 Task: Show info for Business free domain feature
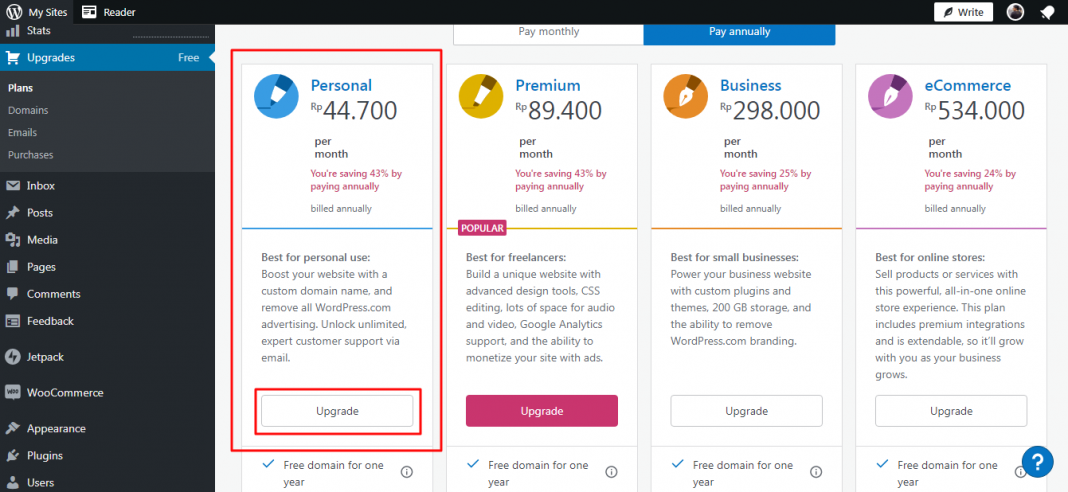(x=816, y=472)
